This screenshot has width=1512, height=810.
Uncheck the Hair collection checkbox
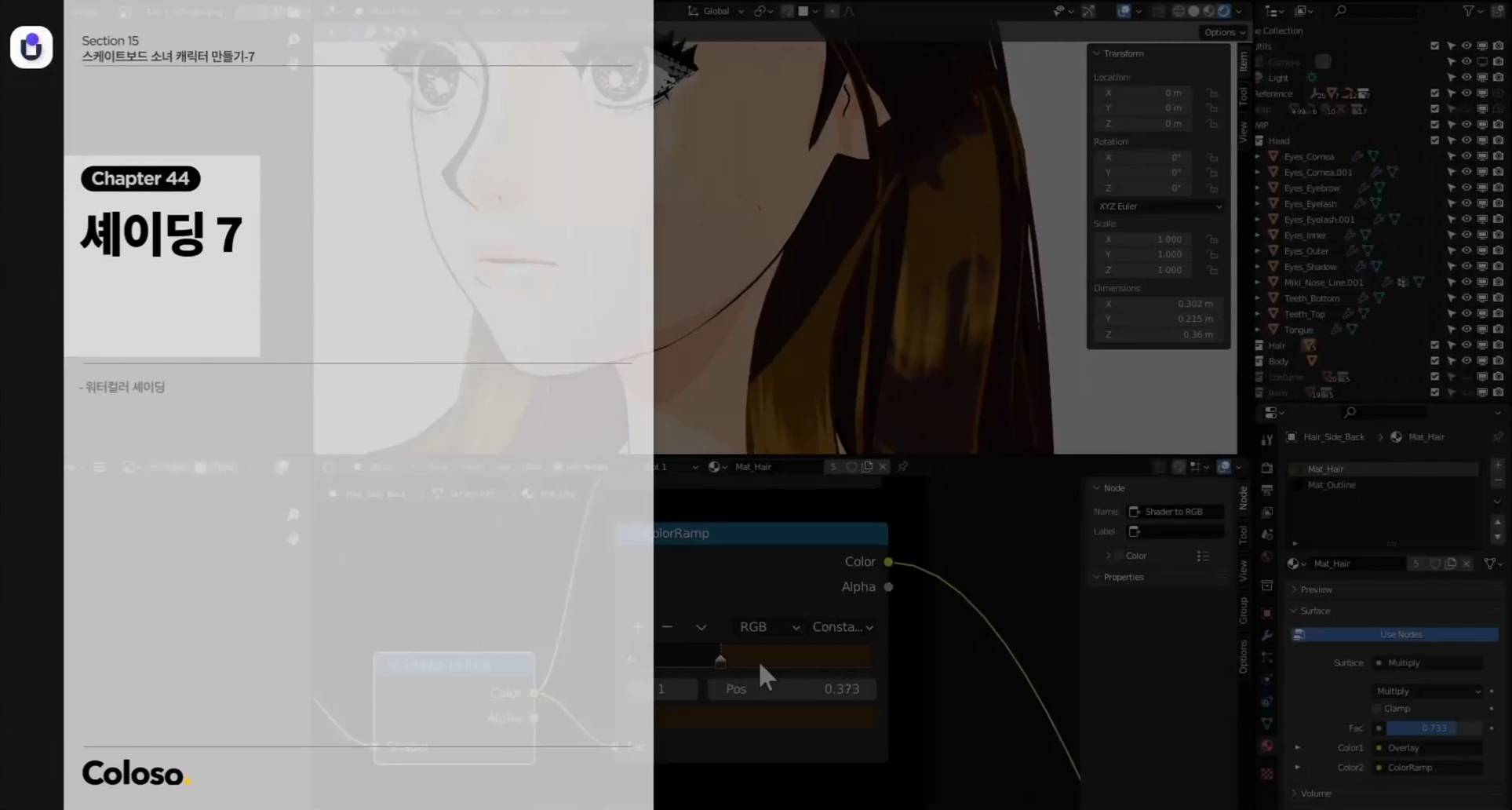click(1435, 345)
